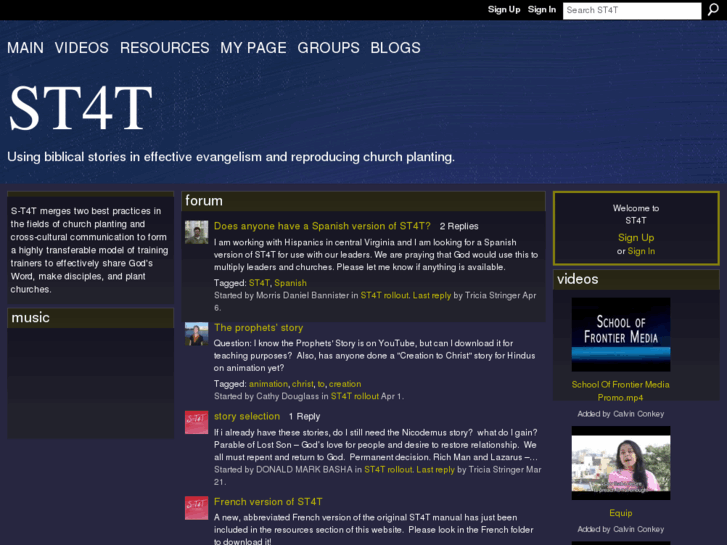
Task: Open the French version of ST4T thread
Action: pos(268,501)
